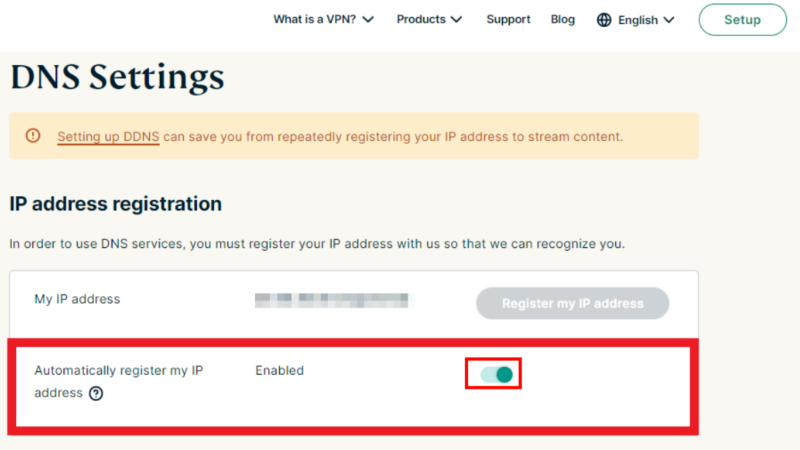Open the Products menu label
Screen dimensions: 800x450
tap(421, 20)
